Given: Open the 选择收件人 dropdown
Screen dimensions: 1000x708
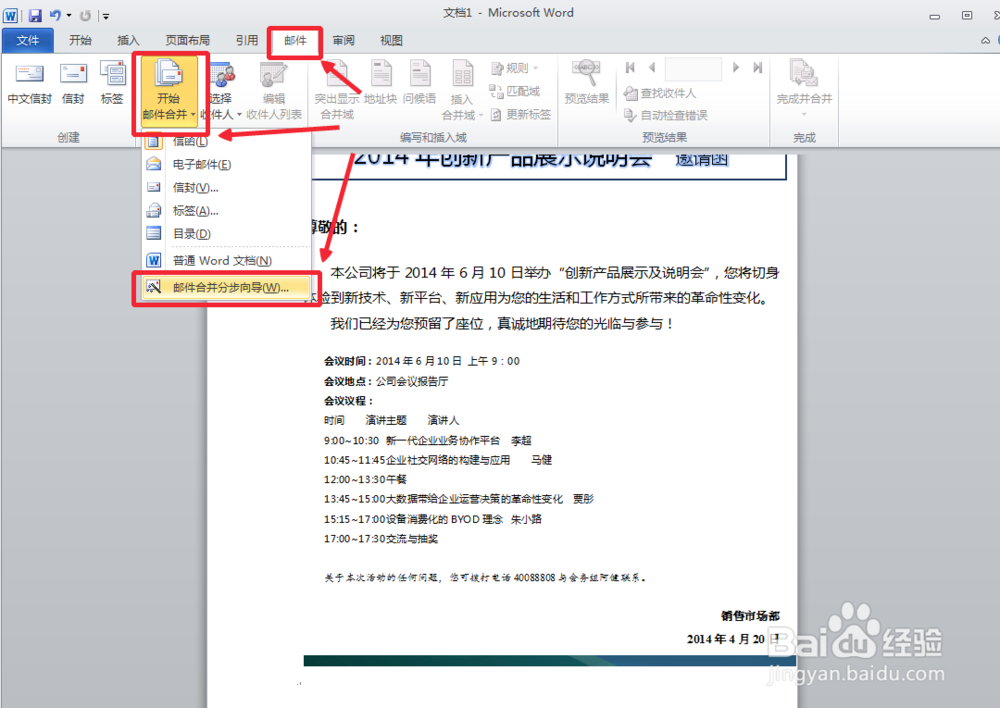Looking at the screenshot, I should point(222,91).
